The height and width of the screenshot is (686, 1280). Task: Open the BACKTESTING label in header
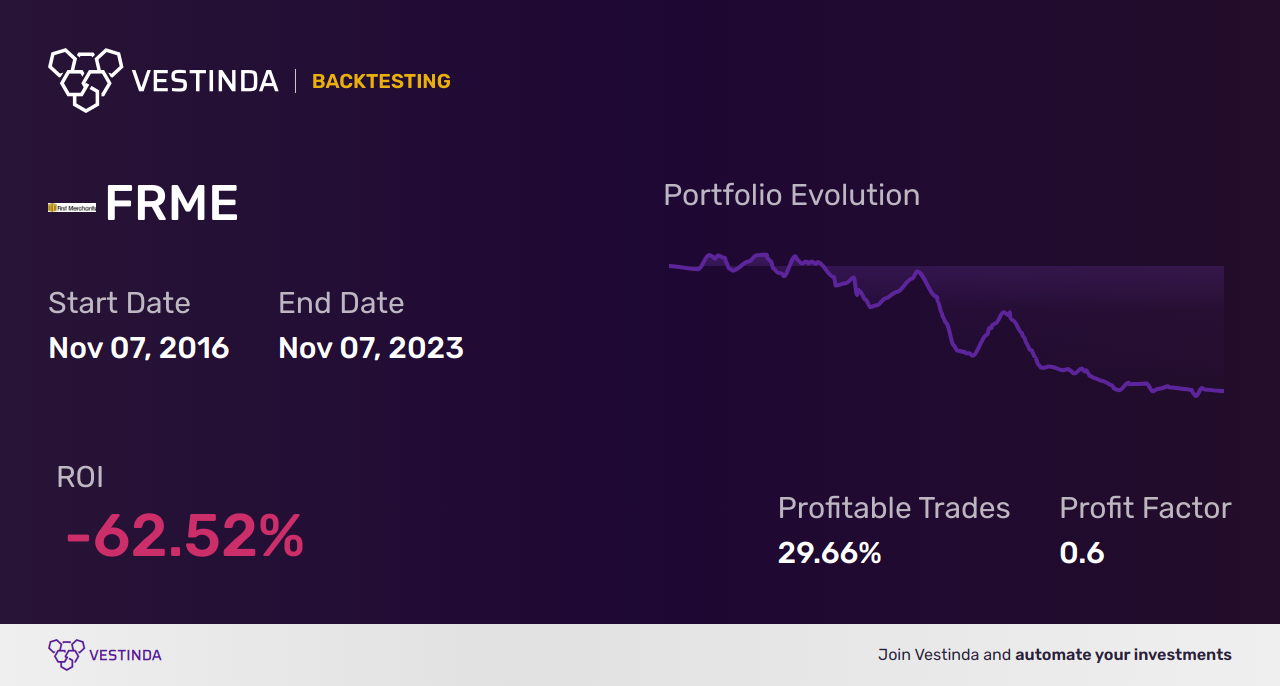381,81
